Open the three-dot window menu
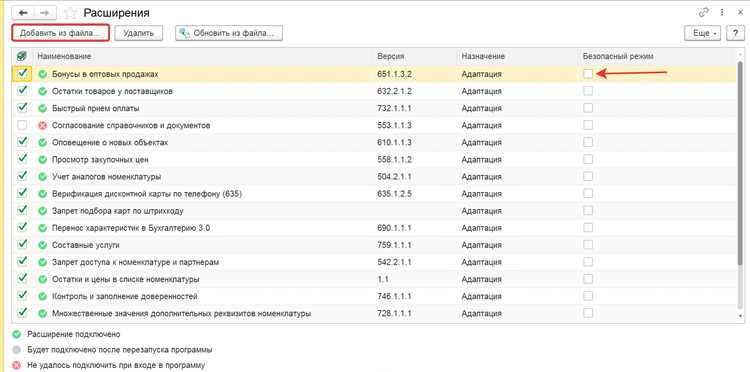 click(721, 13)
